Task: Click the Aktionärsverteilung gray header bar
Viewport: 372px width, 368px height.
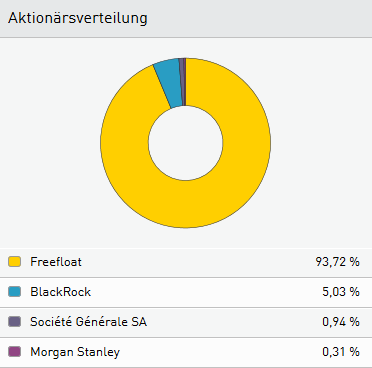Action: (186, 18)
